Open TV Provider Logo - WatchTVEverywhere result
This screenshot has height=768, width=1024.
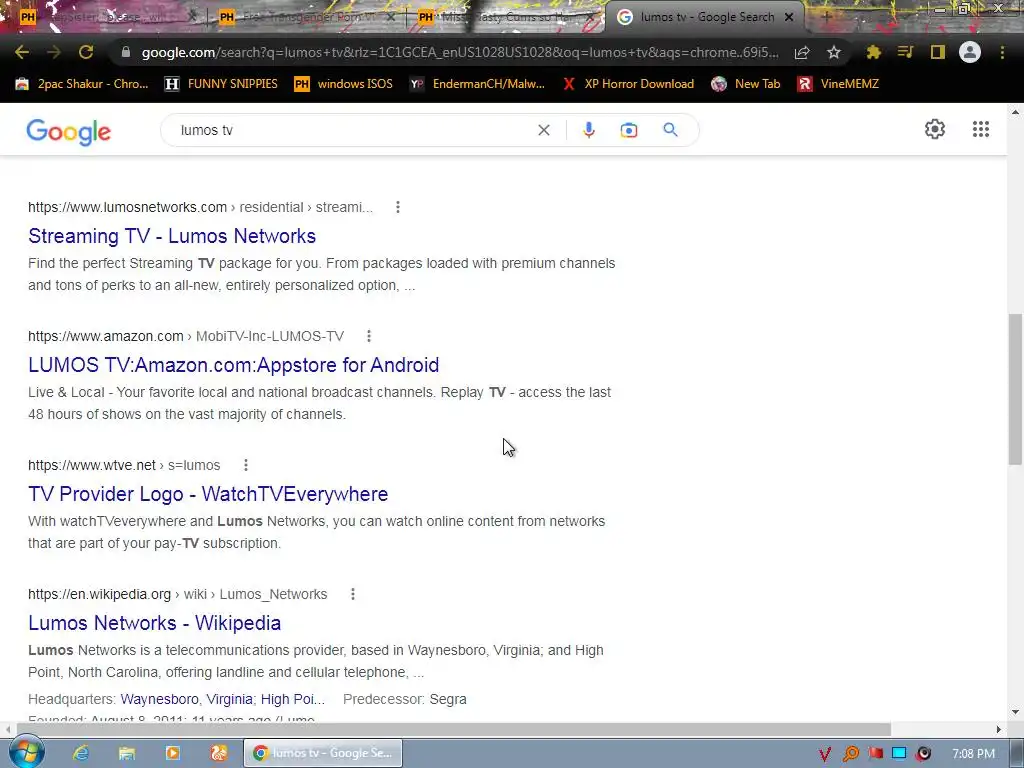coord(208,494)
